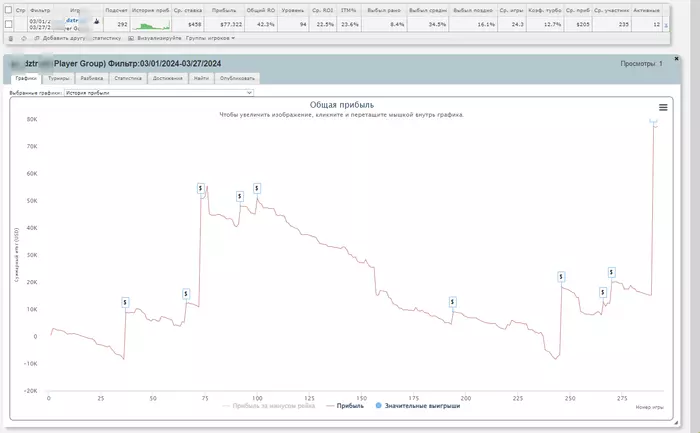Sort by the 'Ср. ставка' column header
This screenshot has height=433, width=700.
(x=188, y=10)
